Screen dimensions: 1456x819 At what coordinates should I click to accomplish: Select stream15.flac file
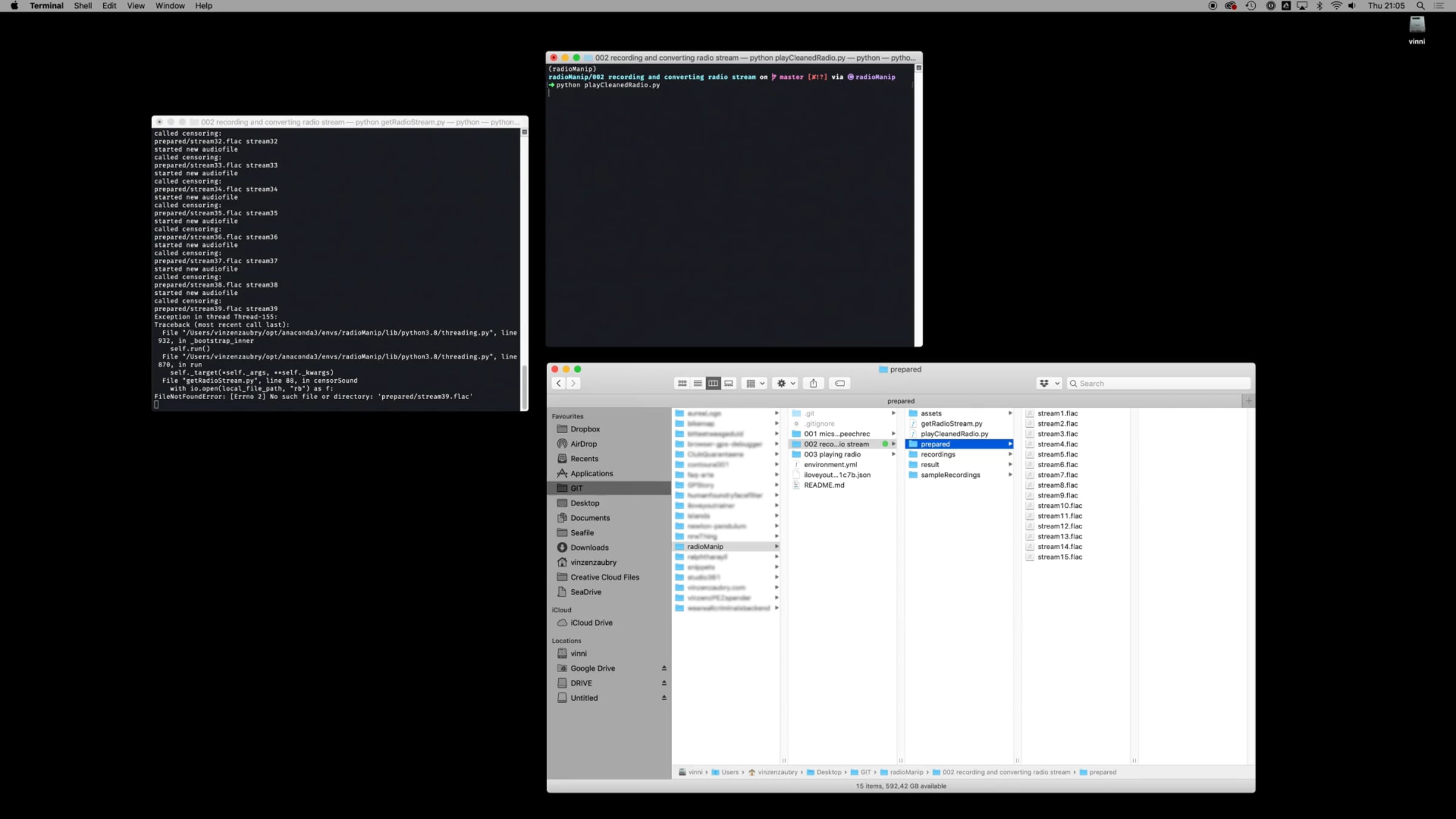[1059, 557]
